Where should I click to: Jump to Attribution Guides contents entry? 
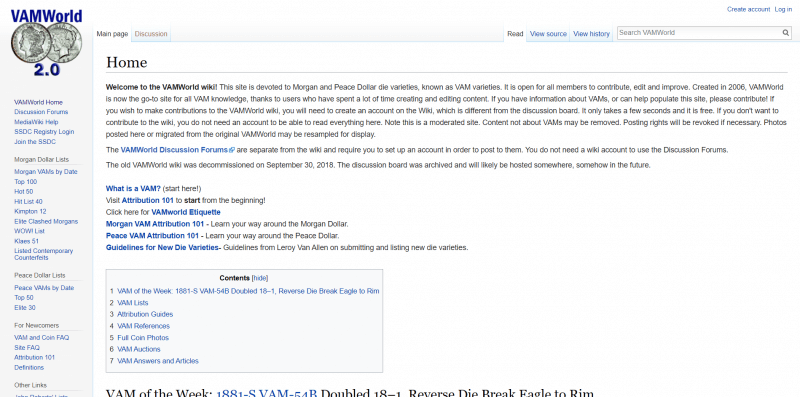pyautogui.click(x=145, y=314)
